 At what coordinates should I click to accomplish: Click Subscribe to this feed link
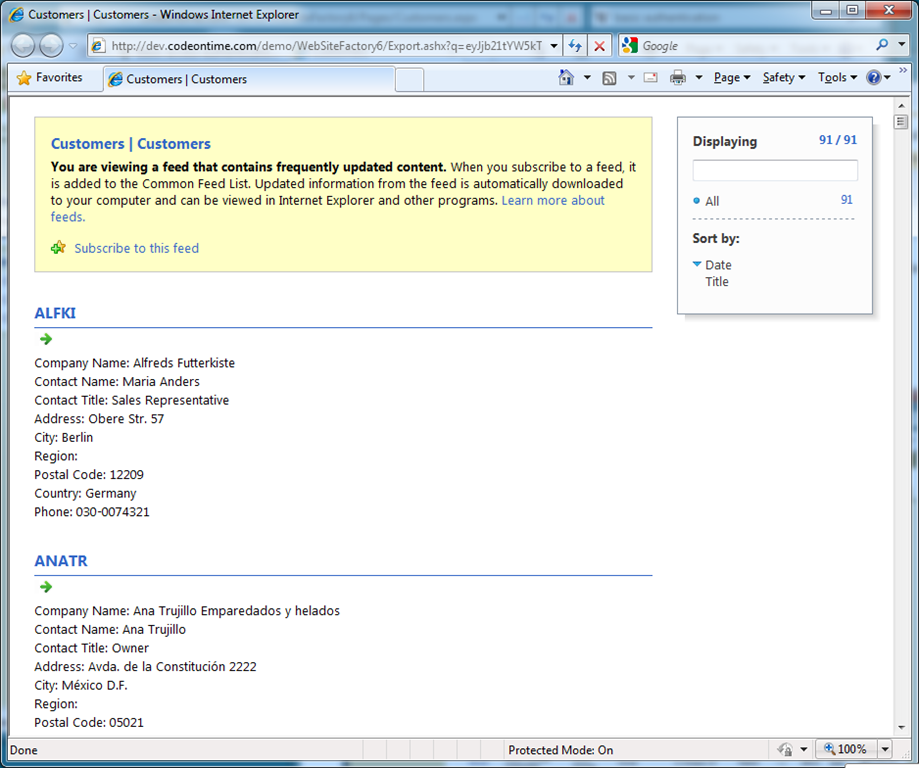click(x=137, y=248)
